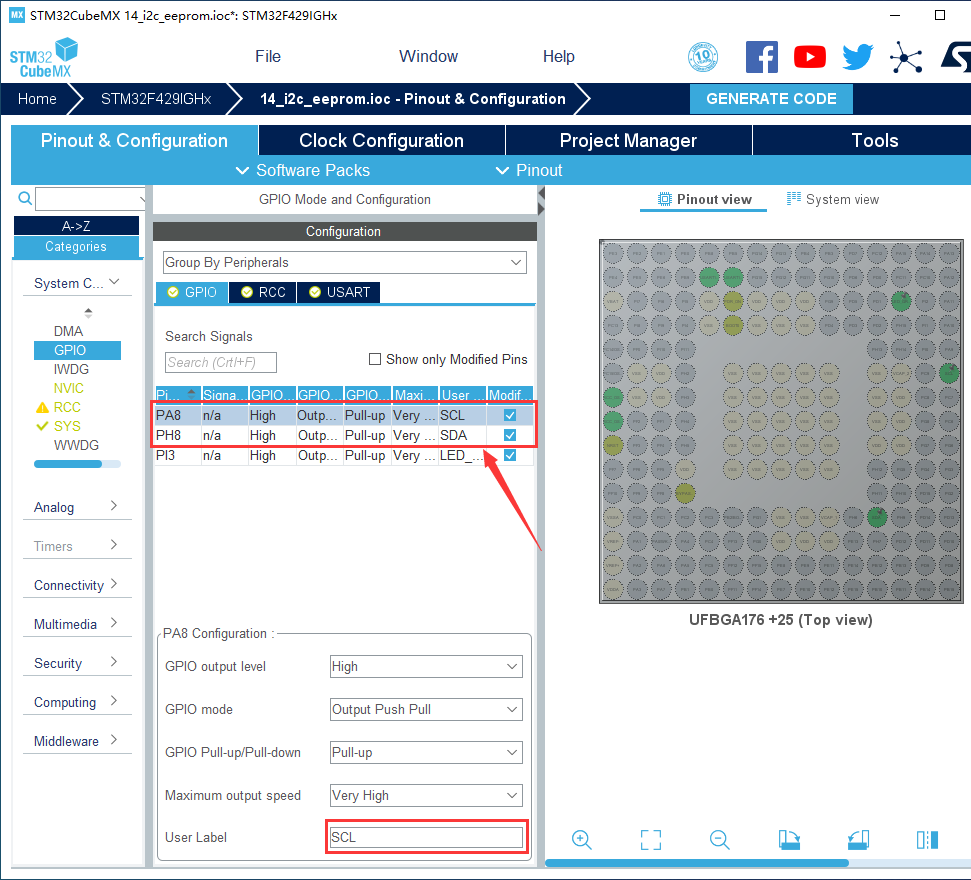This screenshot has width=971, height=880.
Task: Uncheck the Modified box for PI3
Action: [510, 455]
